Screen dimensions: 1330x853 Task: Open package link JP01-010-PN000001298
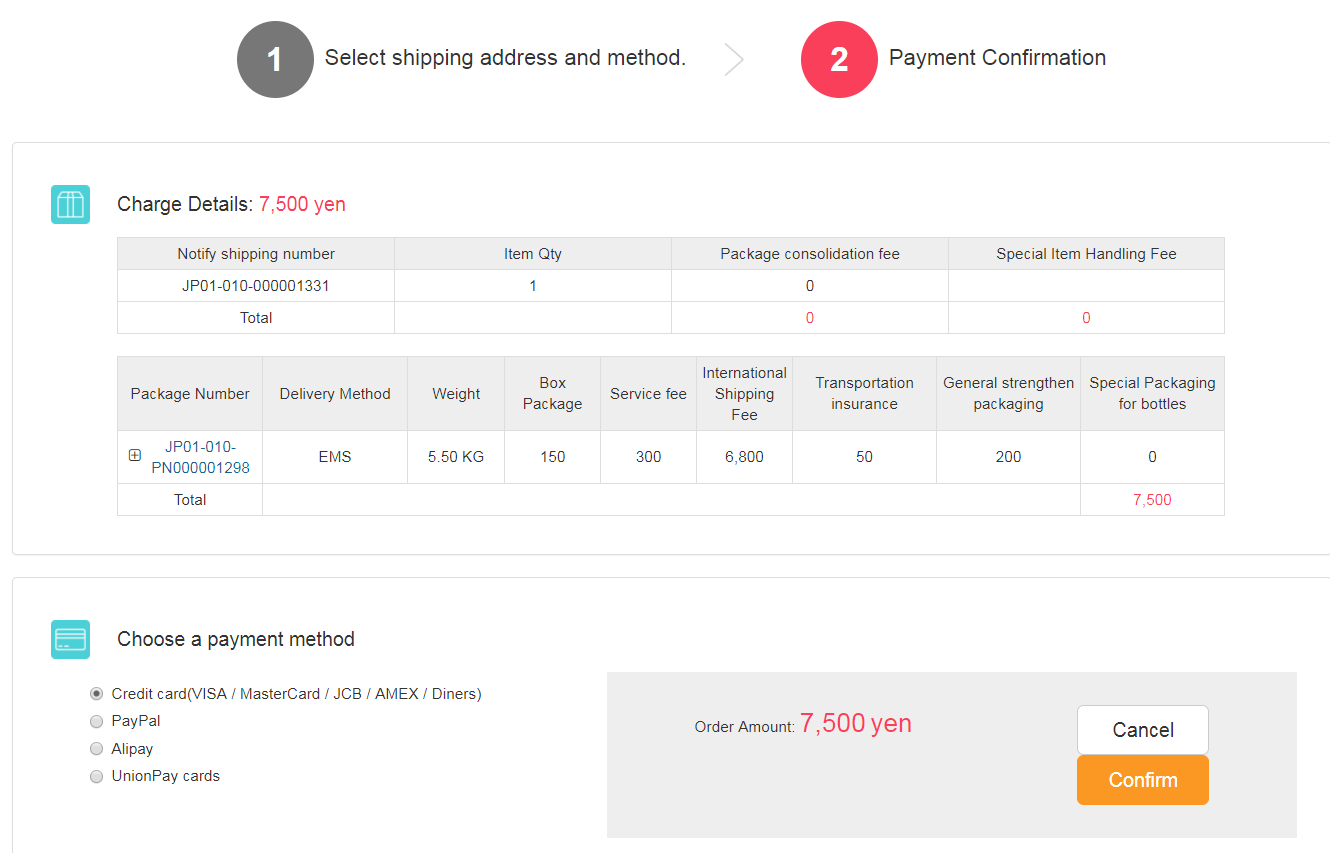[200, 457]
